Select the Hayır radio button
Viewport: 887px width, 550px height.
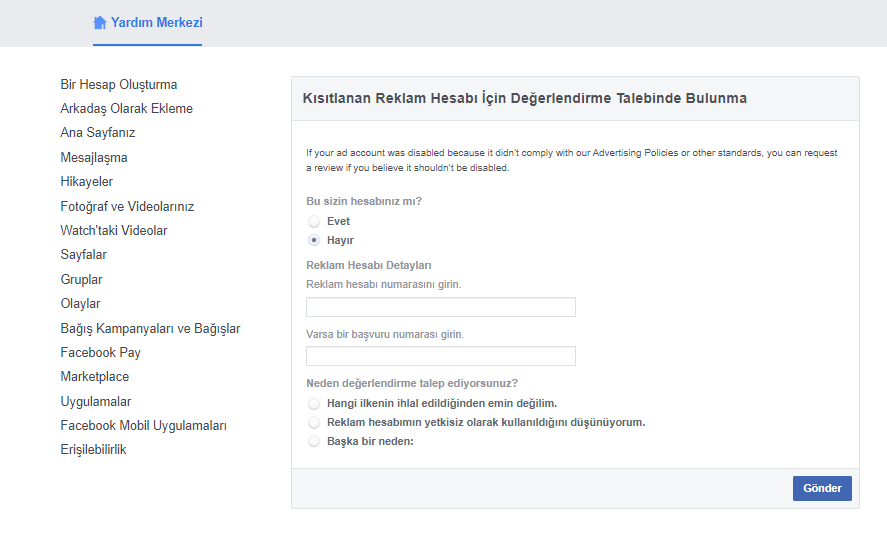(314, 240)
